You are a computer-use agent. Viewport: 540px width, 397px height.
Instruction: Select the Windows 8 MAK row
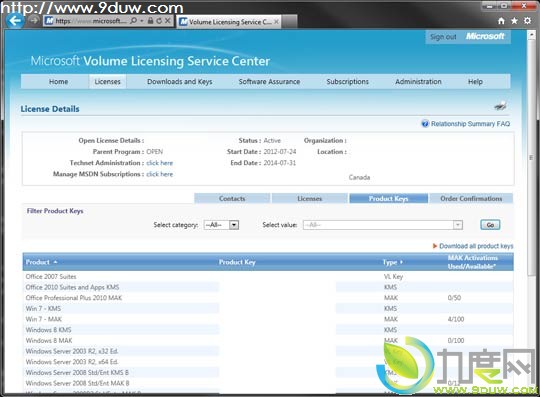(x=268, y=341)
